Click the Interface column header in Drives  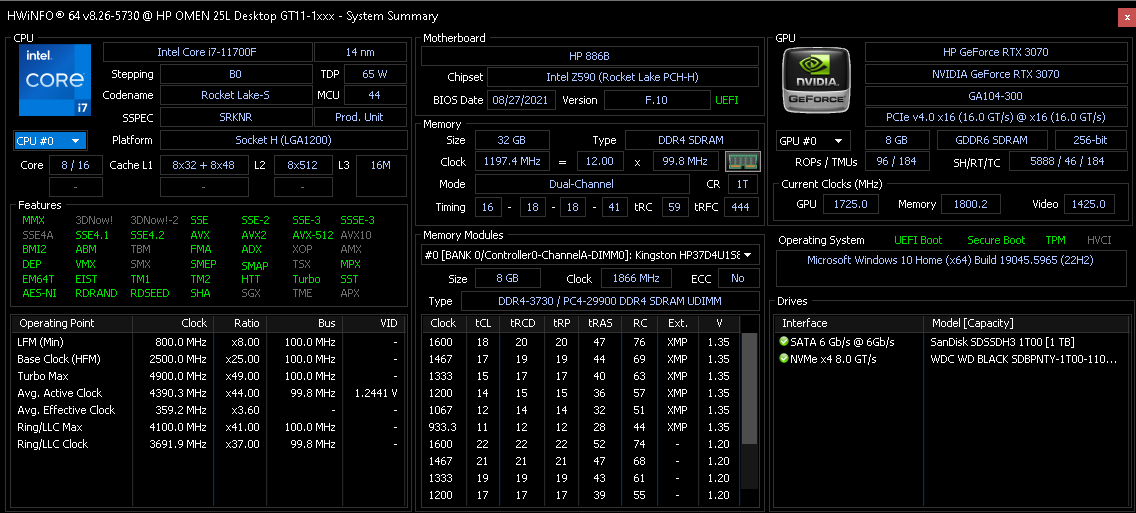coord(848,323)
